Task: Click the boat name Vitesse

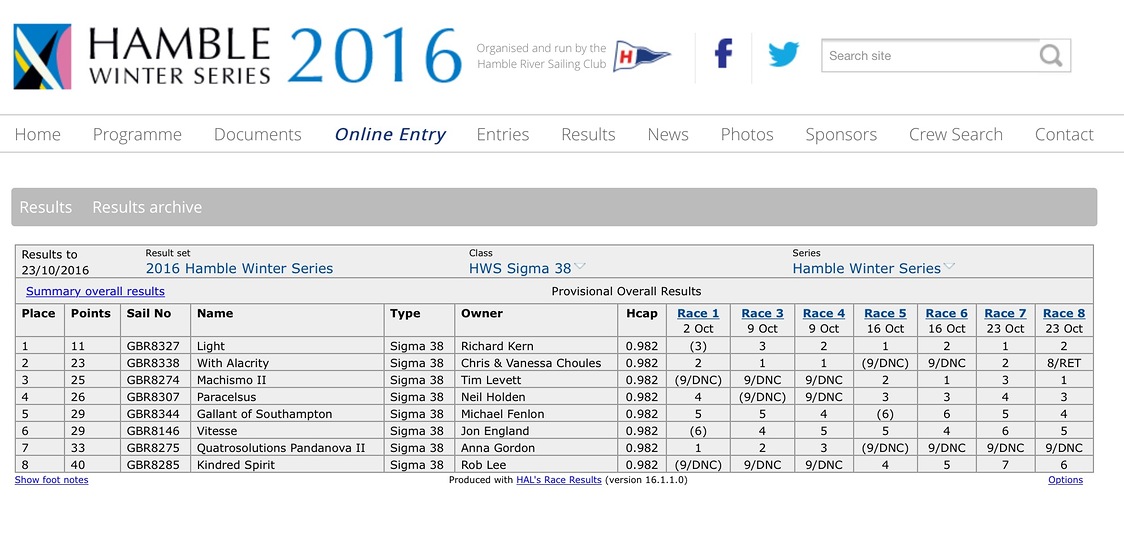Action: pos(216,431)
